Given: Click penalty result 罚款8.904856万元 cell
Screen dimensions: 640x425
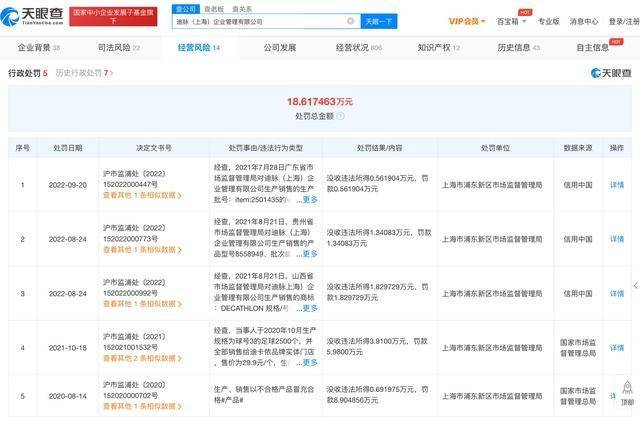Looking at the screenshot, I should (378, 395).
